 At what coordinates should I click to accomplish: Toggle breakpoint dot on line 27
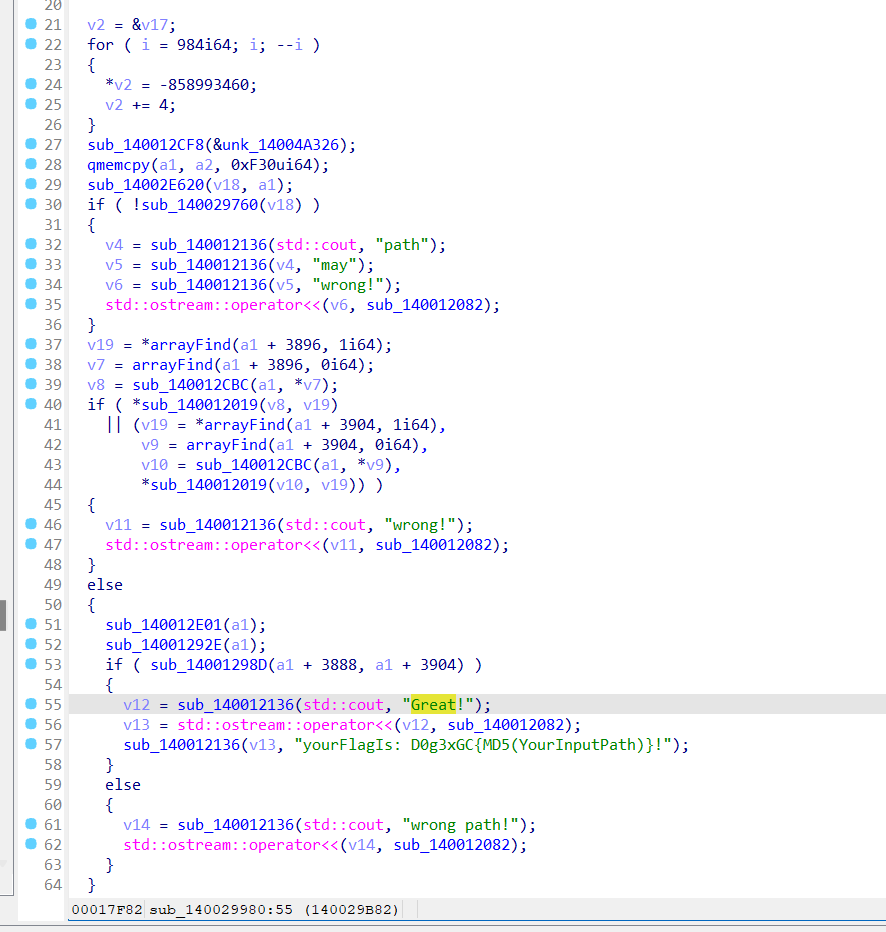click(31, 144)
